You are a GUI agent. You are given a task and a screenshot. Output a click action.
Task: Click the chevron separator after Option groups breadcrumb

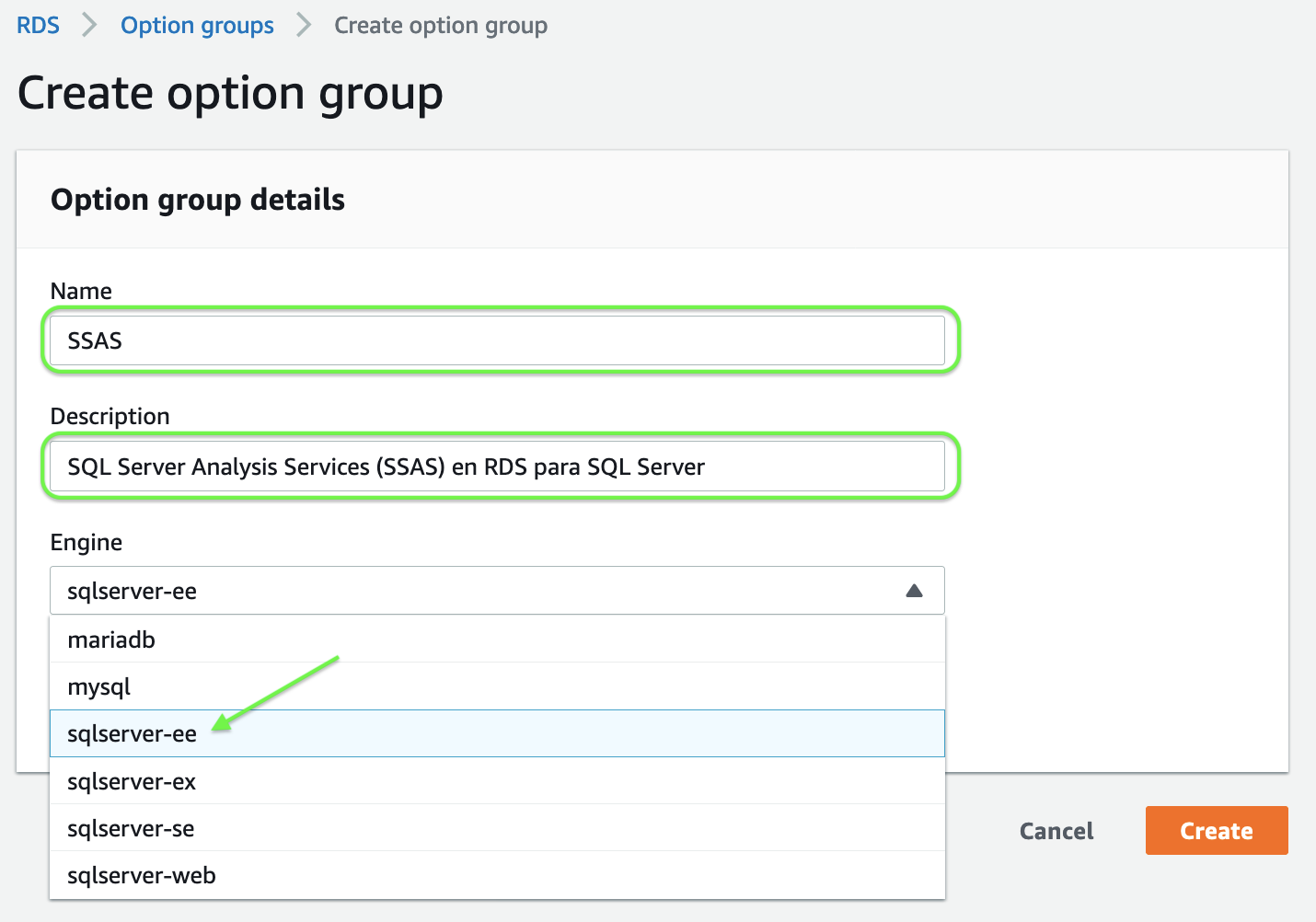coord(304,25)
